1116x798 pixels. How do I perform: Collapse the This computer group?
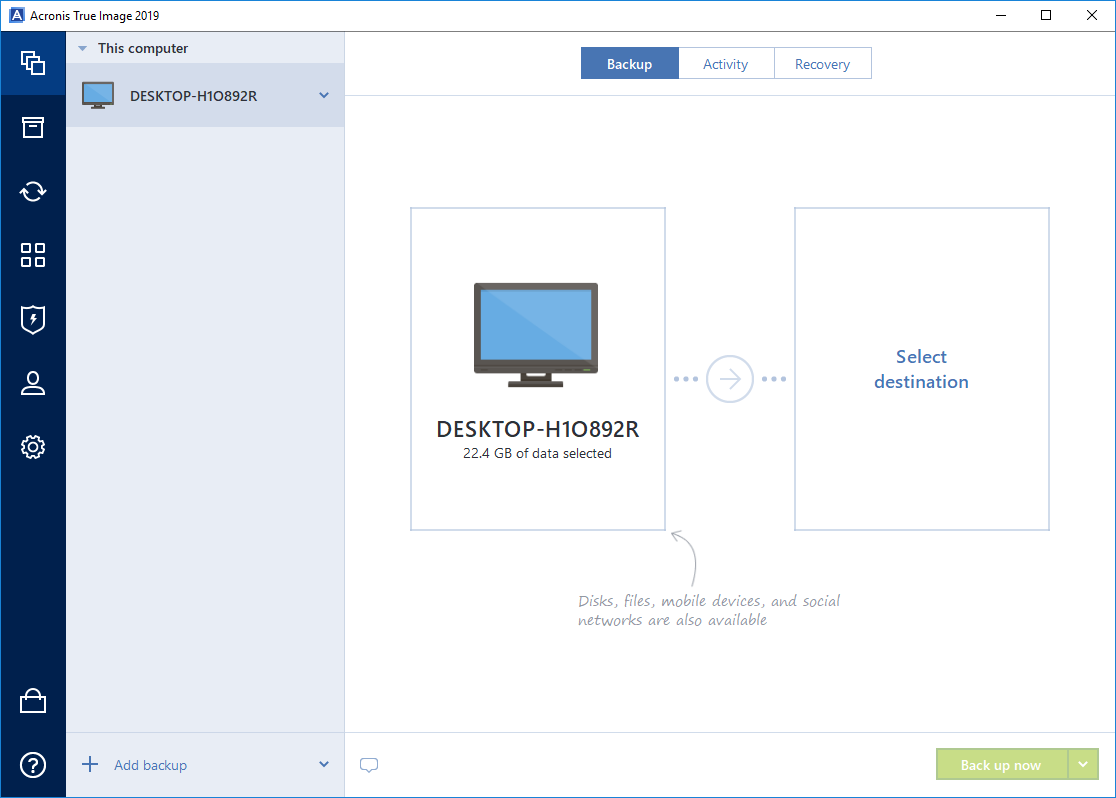pos(83,48)
